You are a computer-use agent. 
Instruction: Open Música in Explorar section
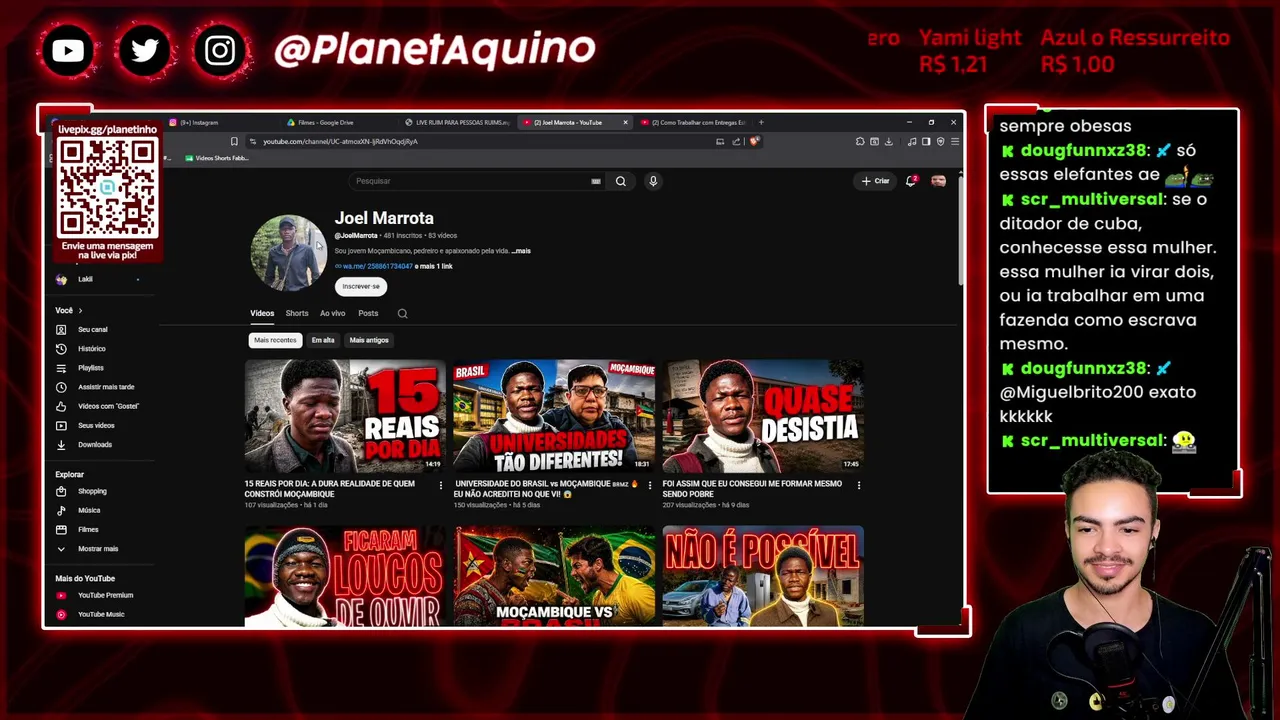coord(89,511)
